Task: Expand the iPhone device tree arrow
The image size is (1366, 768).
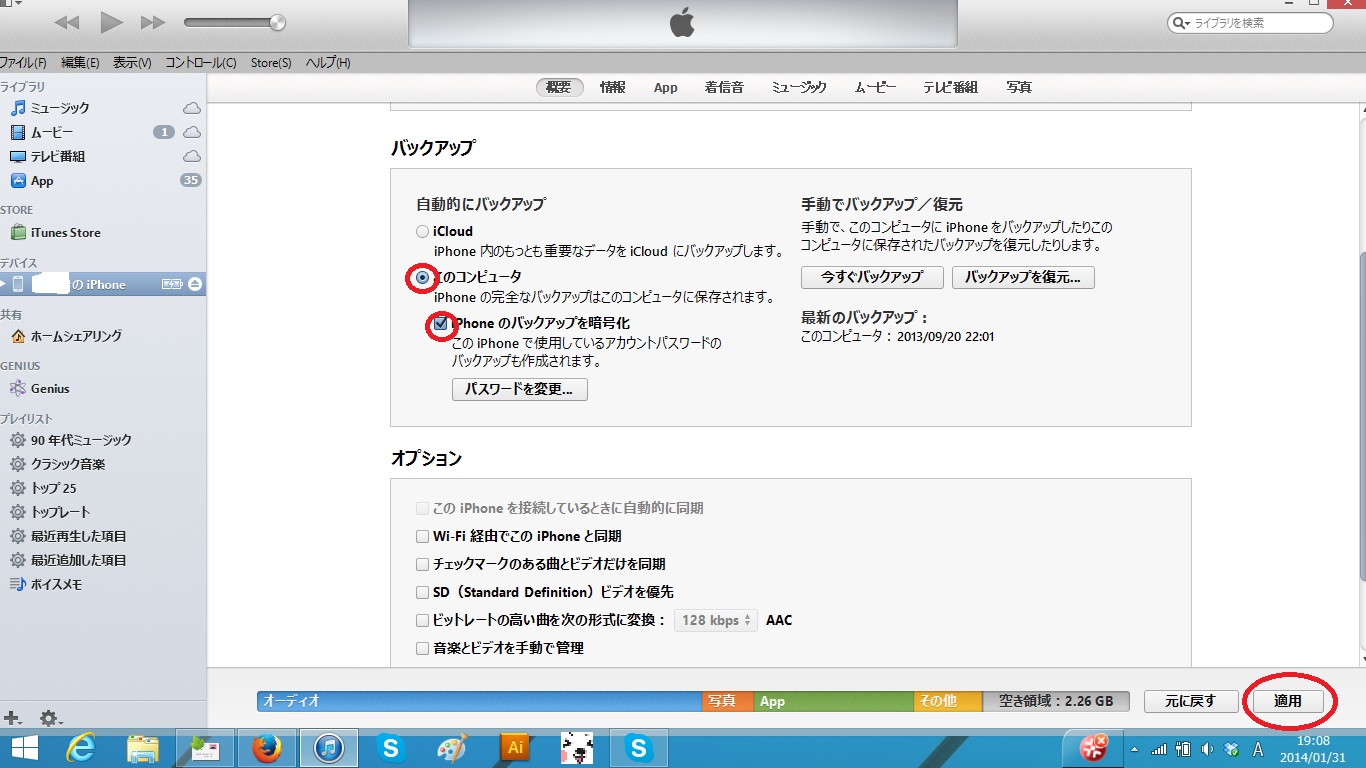Action: [x=4, y=285]
